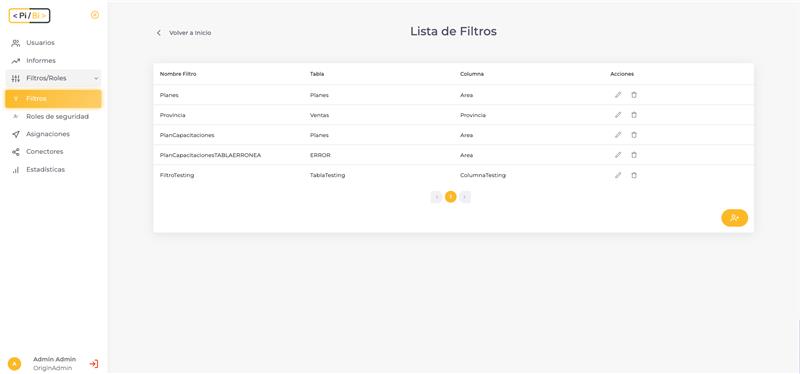Click 'PlanCapacitacionesTABLAERRONEA' name cell
Viewport: 800px width, 374px height.
coord(210,155)
